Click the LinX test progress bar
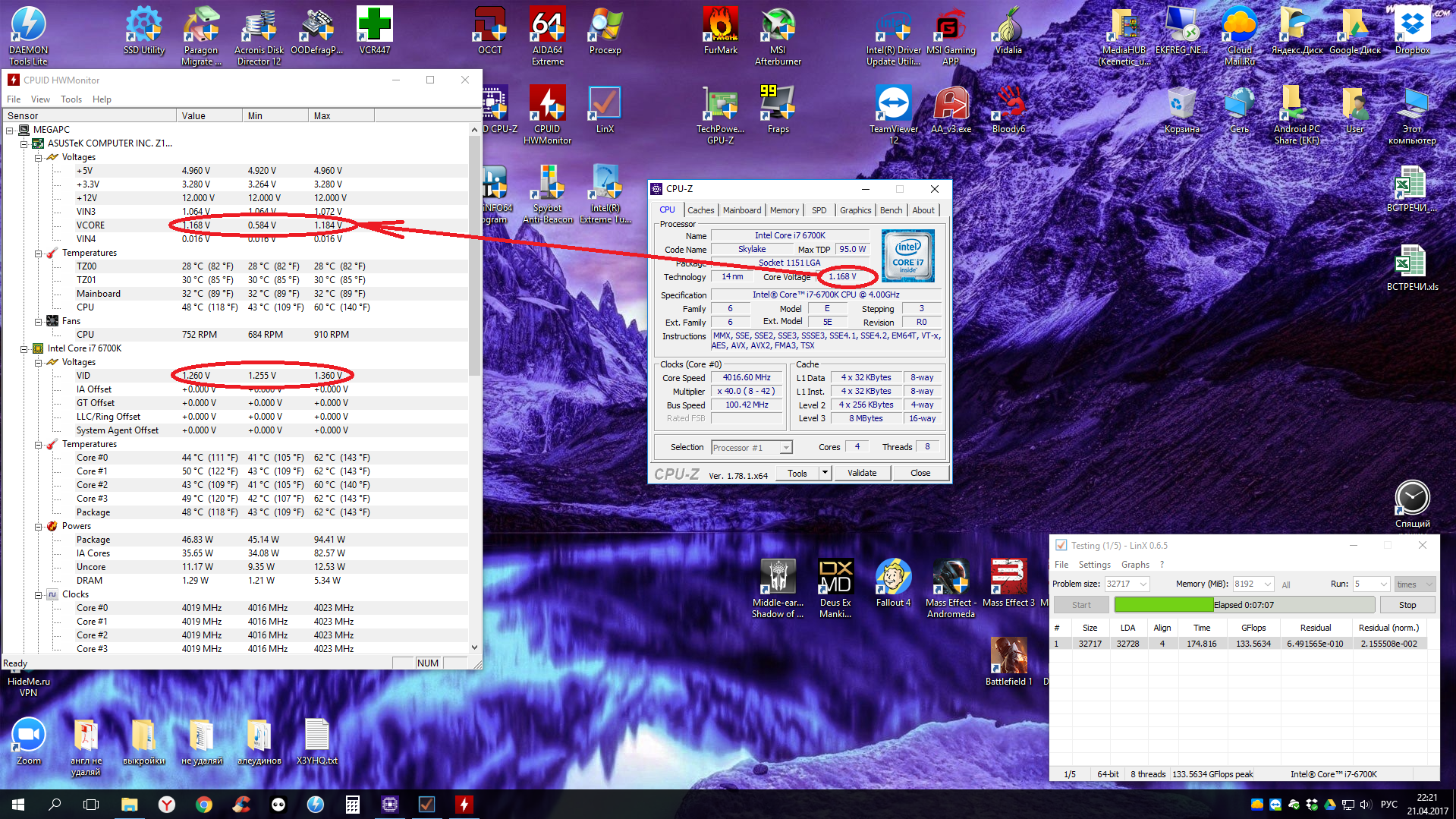The height and width of the screenshot is (819, 1456). 1244,605
